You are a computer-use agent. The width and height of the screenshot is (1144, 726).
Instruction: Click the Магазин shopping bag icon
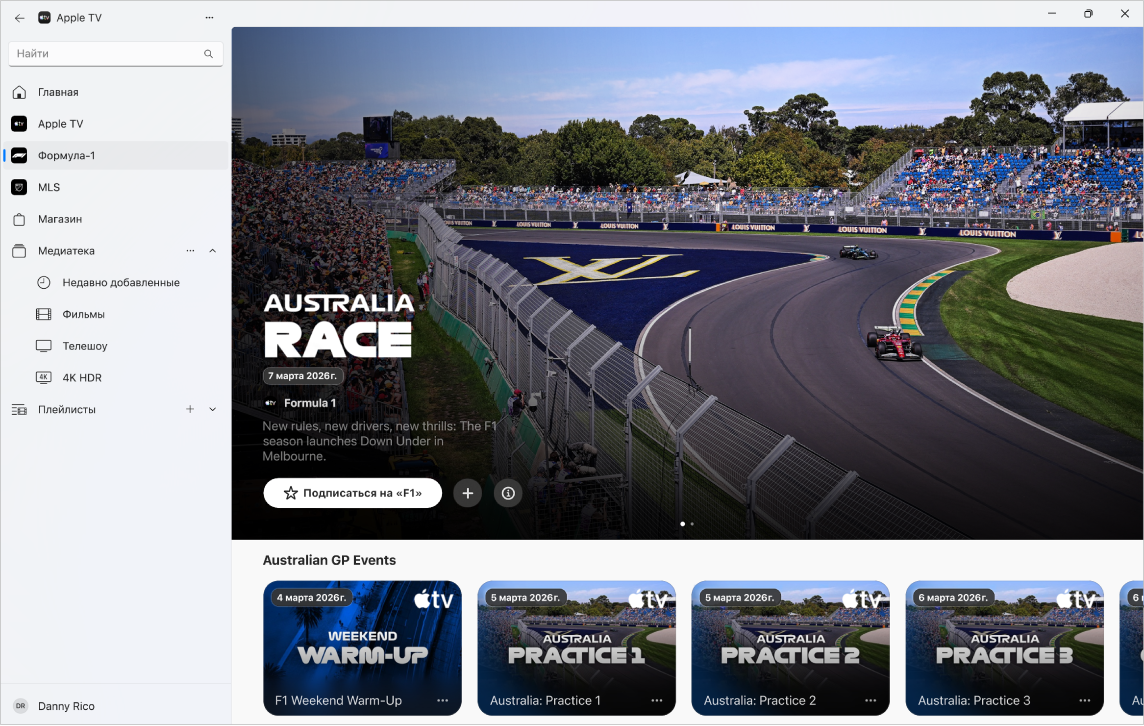pyautogui.click(x=20, y=219)
